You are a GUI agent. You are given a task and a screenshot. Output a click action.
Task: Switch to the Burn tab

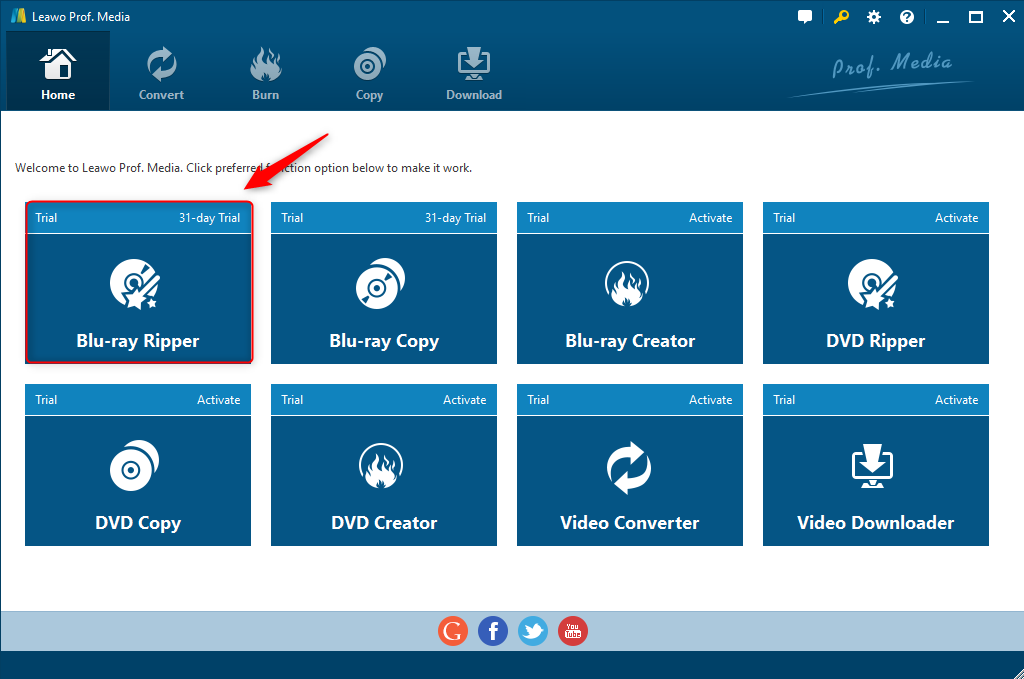coord(266,72)
